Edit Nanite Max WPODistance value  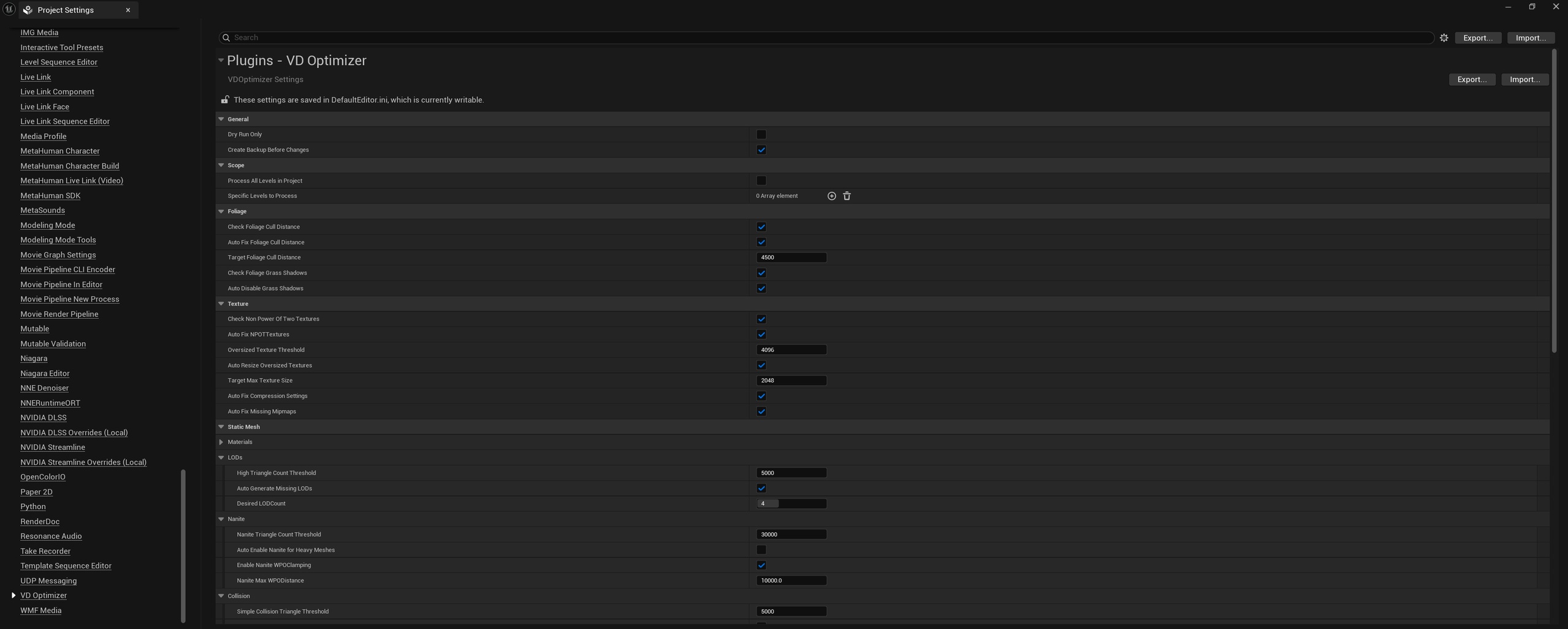click(x=791, y=581)
